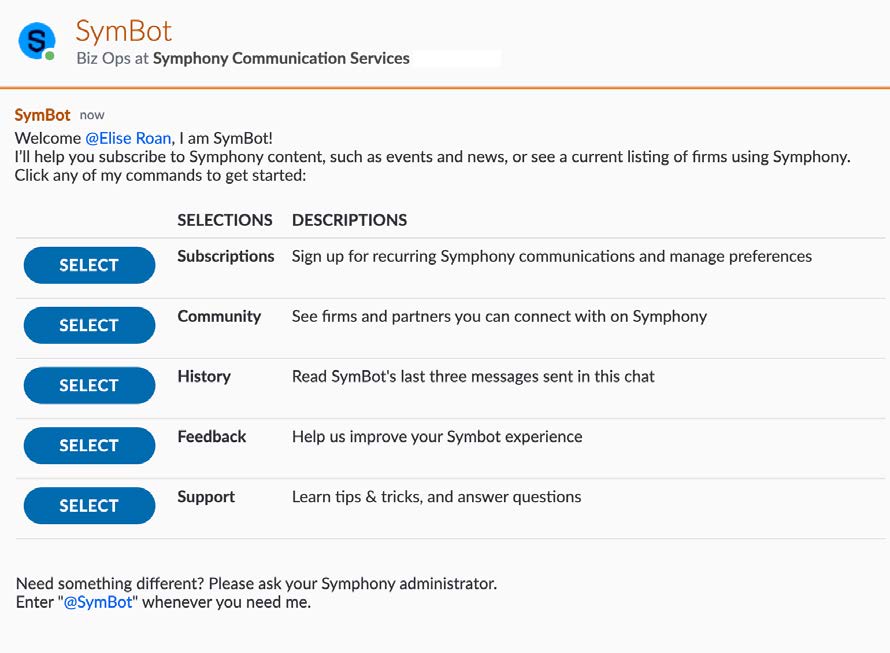This screenshot has height=653, width=890.
Task: Click SymBot sender name above message
Action: 42,115
